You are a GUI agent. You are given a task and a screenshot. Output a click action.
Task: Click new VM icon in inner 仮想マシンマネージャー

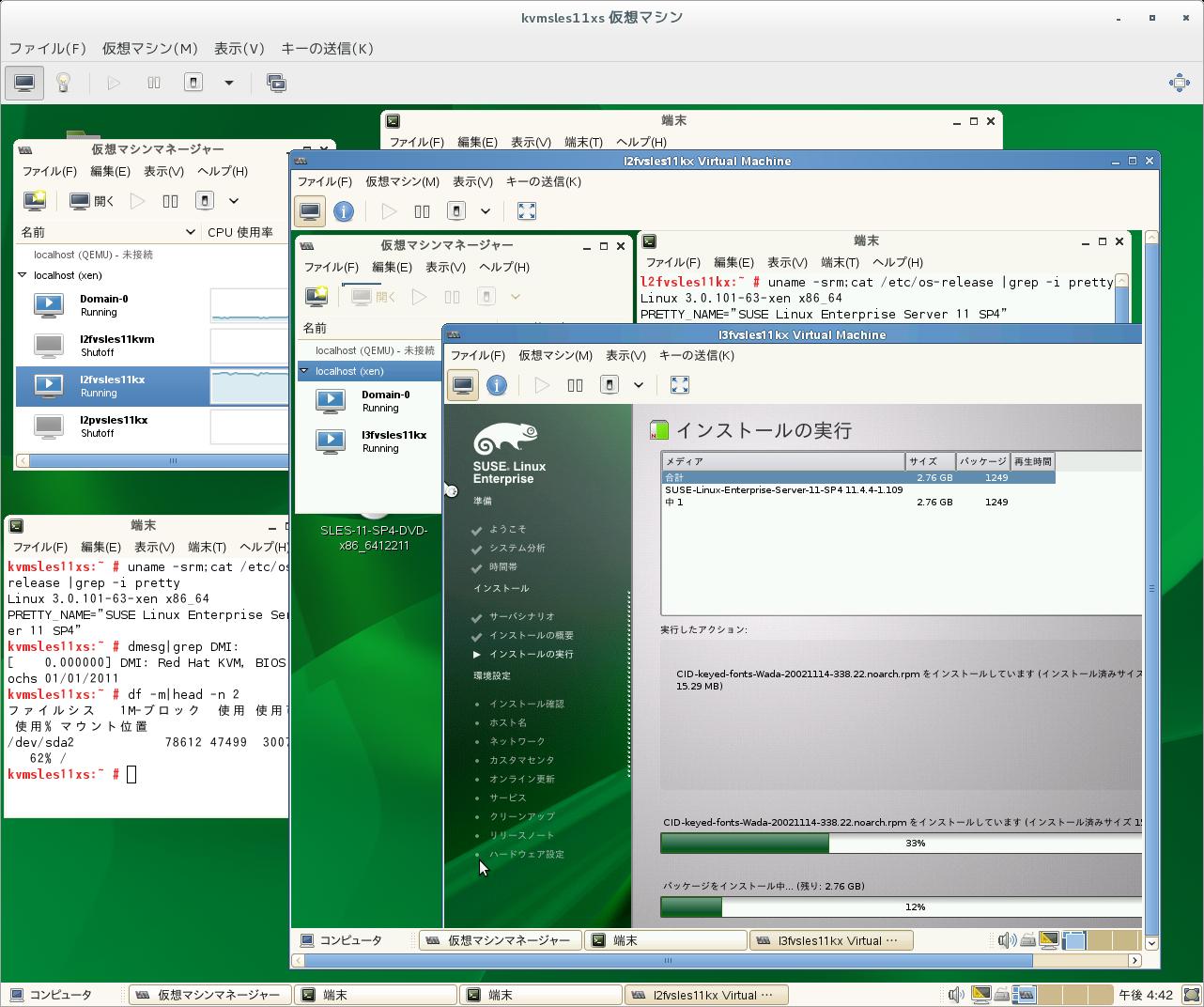tap(316, 297)
